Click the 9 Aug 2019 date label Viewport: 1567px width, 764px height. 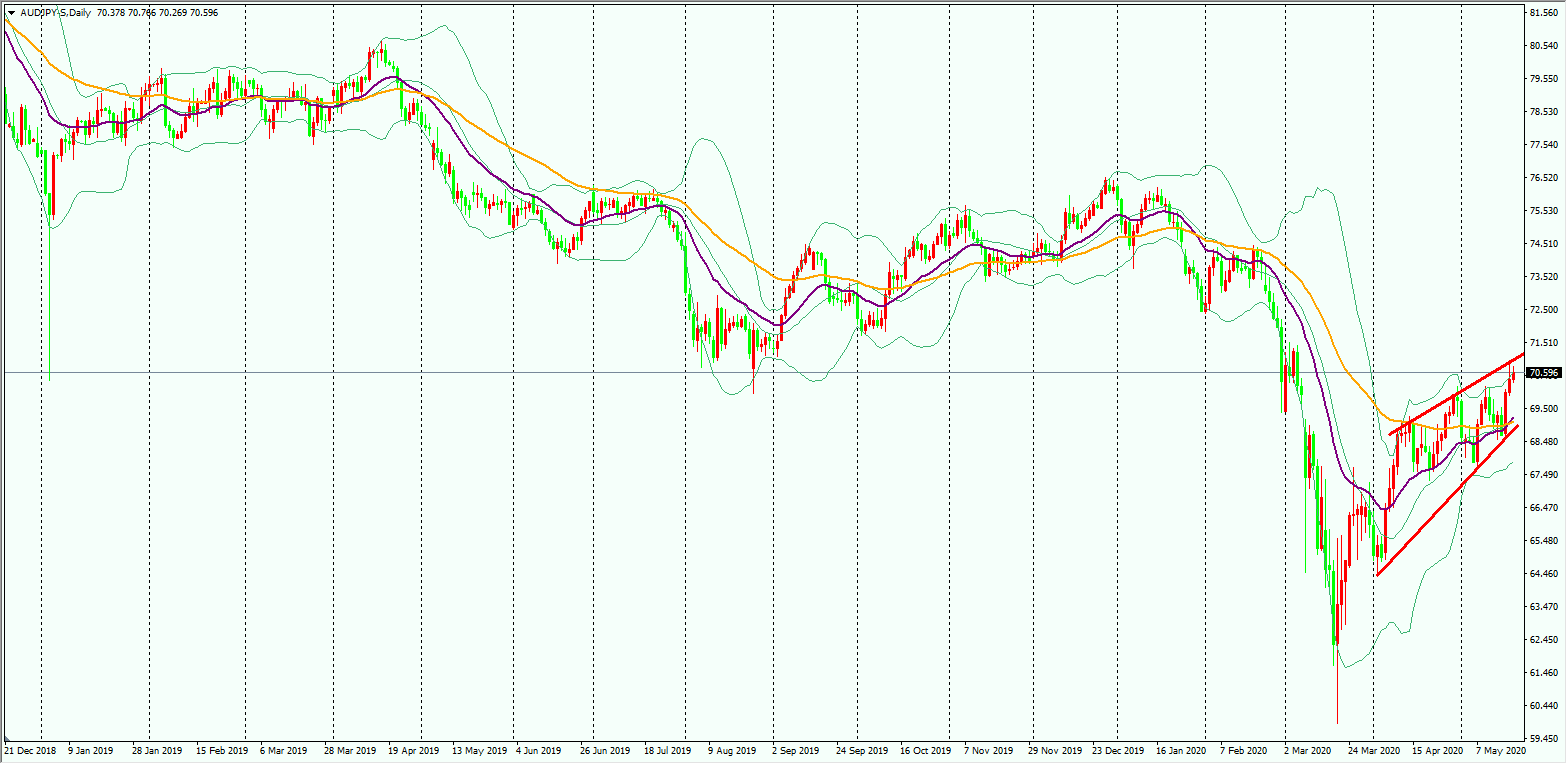(732, 749)
